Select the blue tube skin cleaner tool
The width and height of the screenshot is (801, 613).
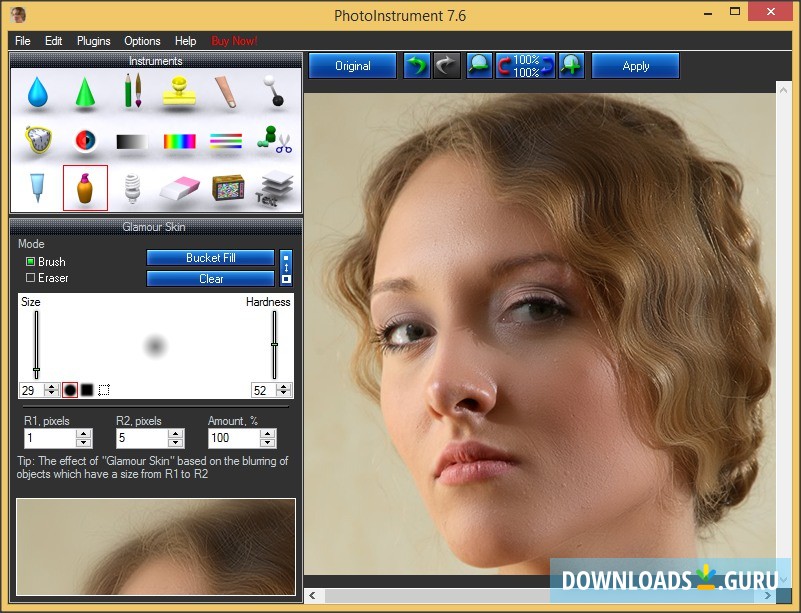37,187
